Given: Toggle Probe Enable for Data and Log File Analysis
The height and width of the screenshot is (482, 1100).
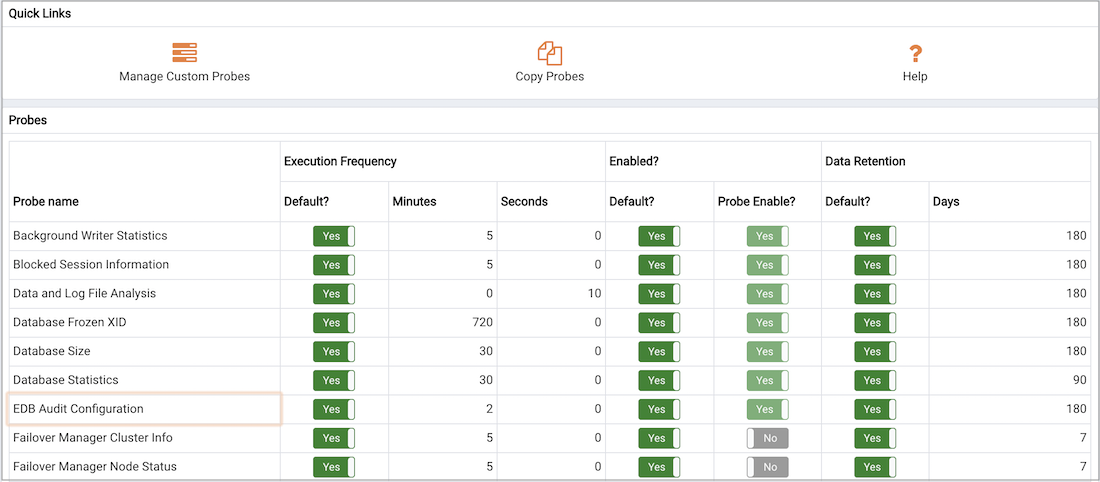Looking at the screenshot, I should click(x=767, y=293).
